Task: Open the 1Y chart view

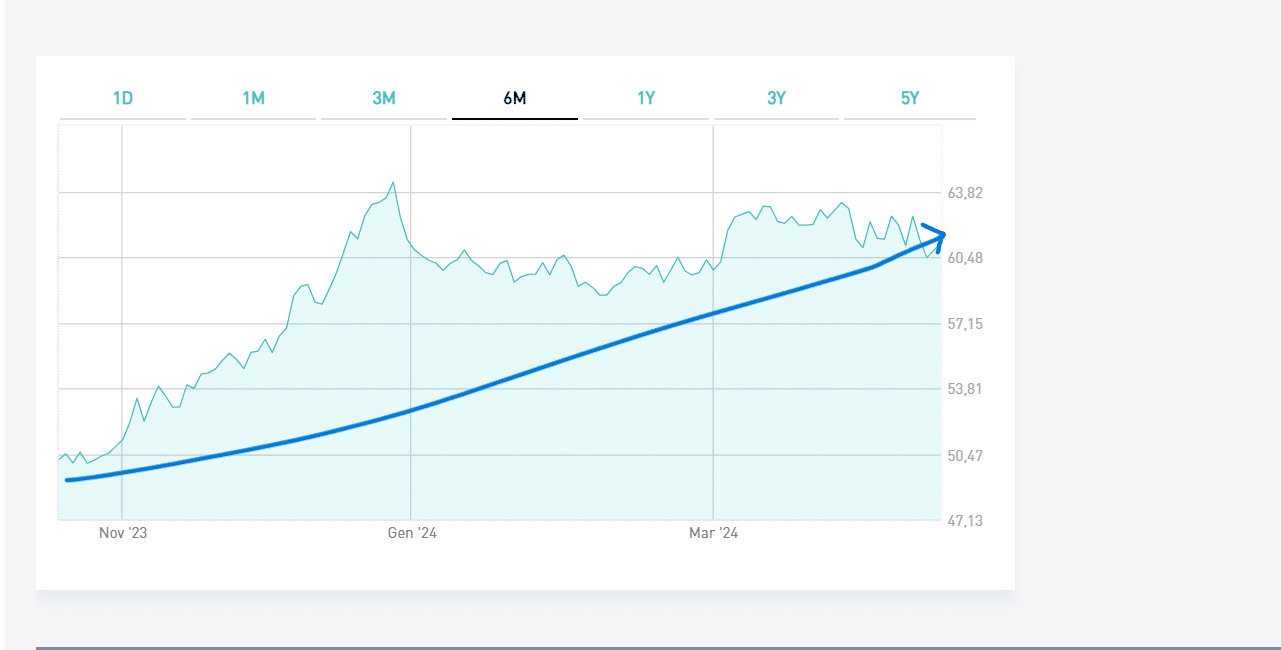Action: pyautogui.click(x=646, y=98)
